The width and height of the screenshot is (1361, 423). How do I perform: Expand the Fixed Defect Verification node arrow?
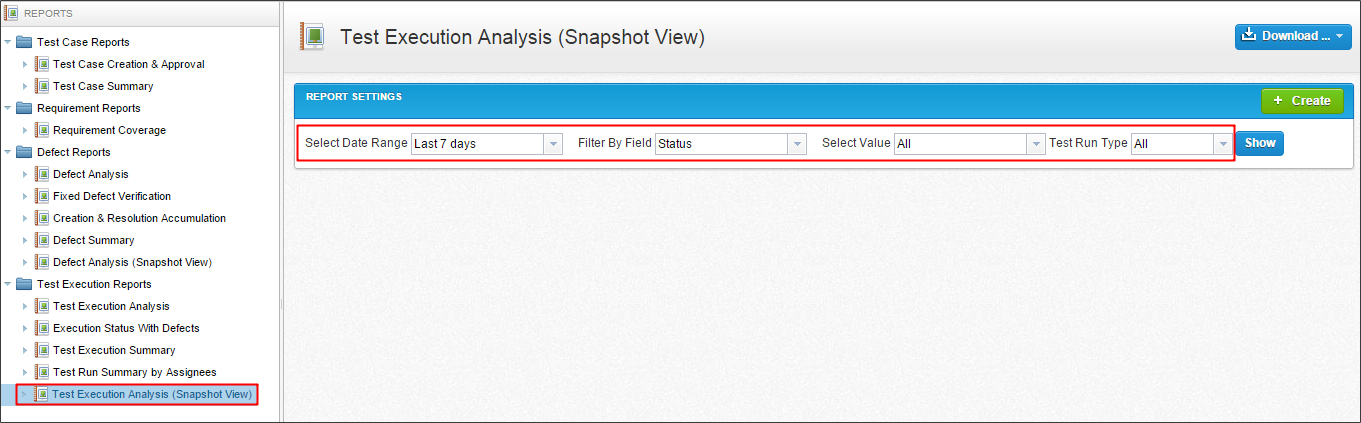click(25, 196)
